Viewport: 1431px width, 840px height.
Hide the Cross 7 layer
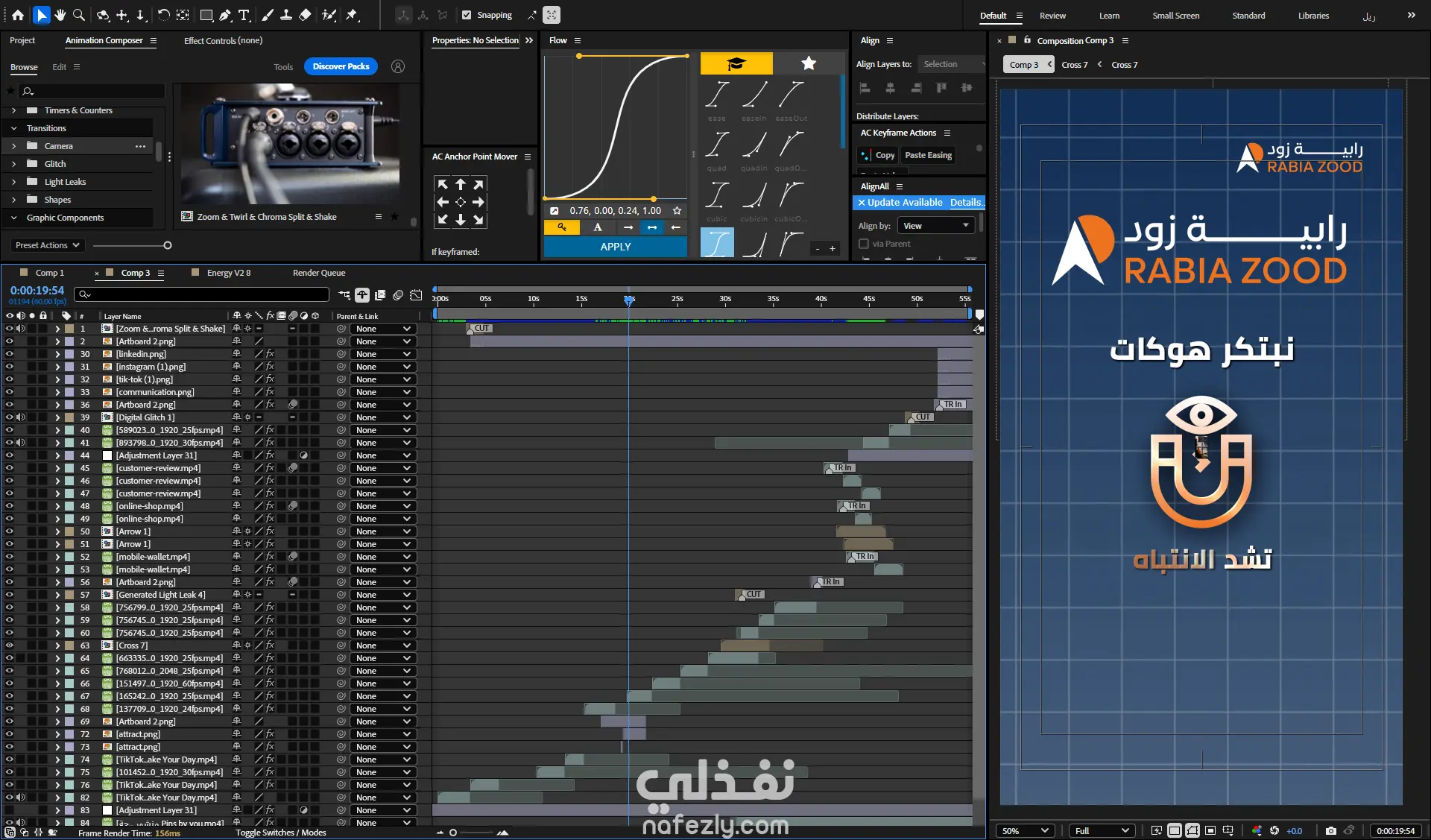point(10,645)
